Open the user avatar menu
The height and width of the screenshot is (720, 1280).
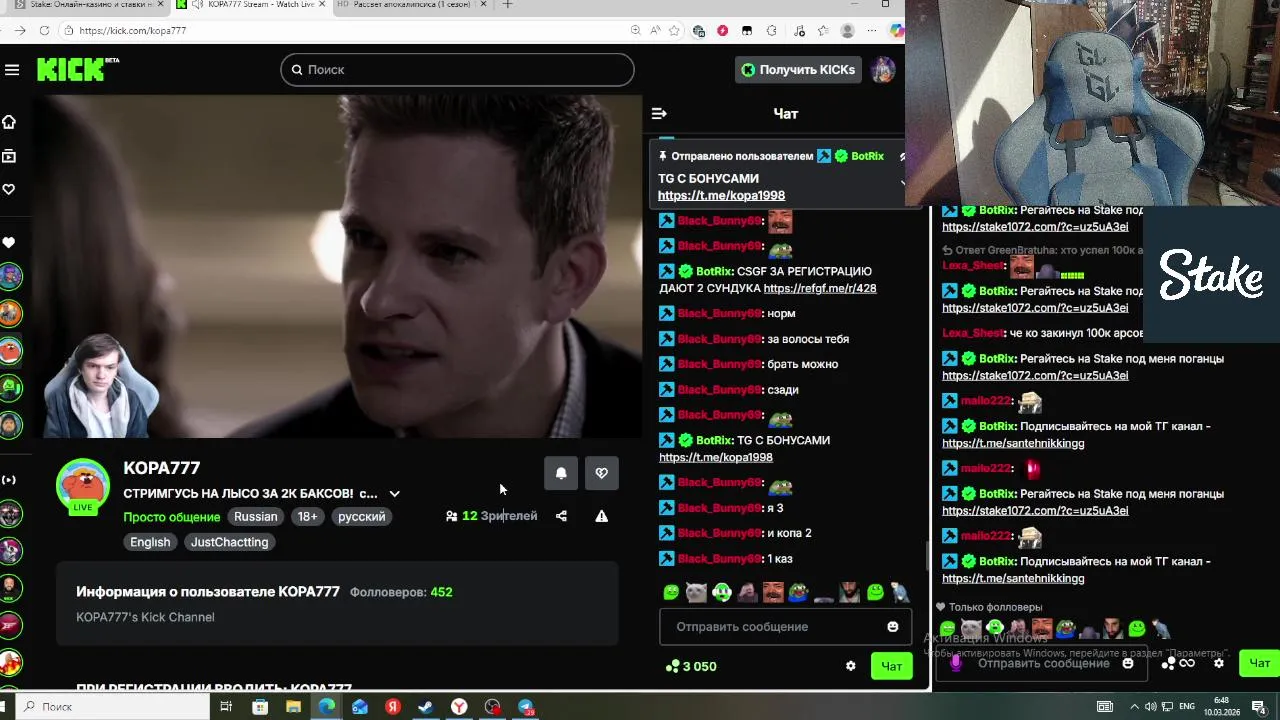point(882,69)
